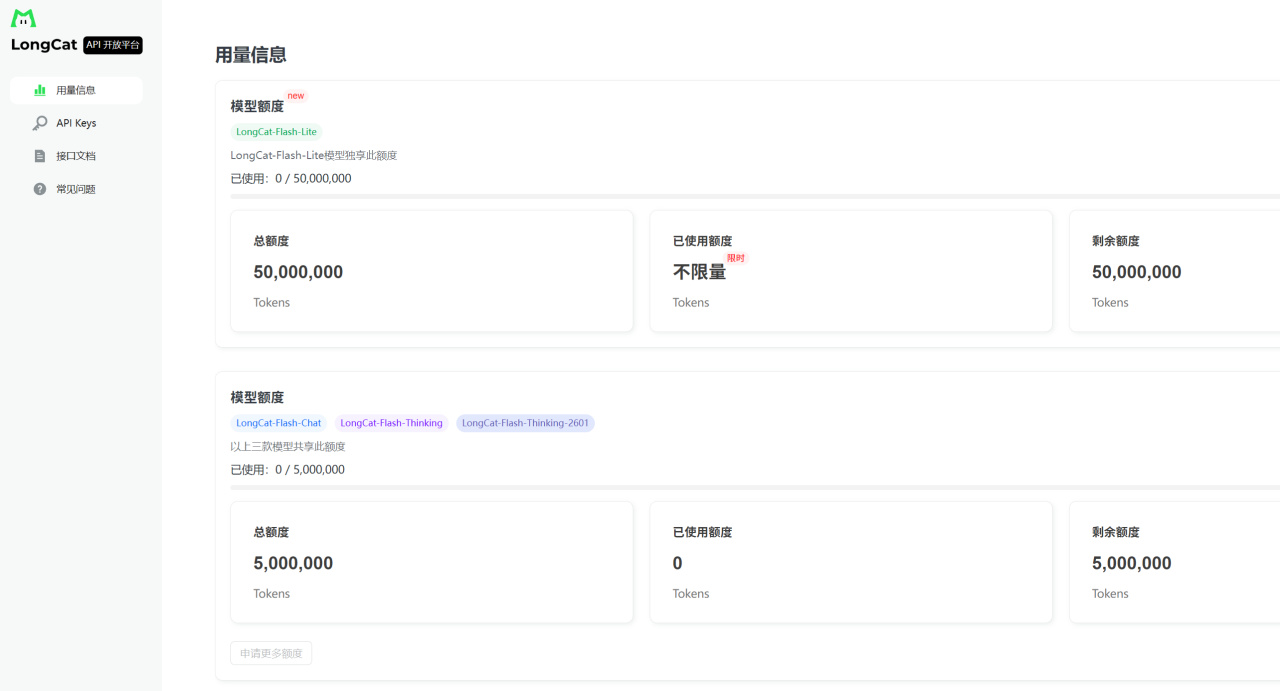This screenshot has height=691, width=1280.
Task: Click the API Keys key icon
Action: click(40, 123)
